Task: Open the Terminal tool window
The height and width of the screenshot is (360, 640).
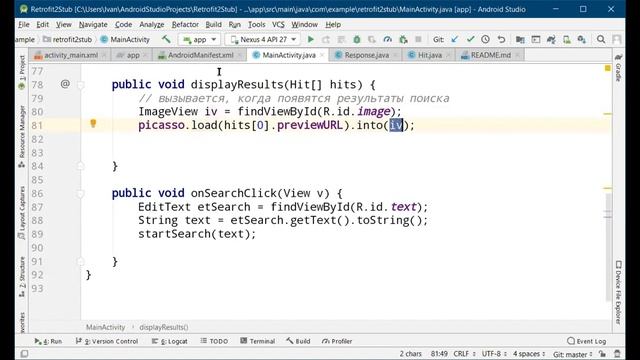Action: pos(258,341)
